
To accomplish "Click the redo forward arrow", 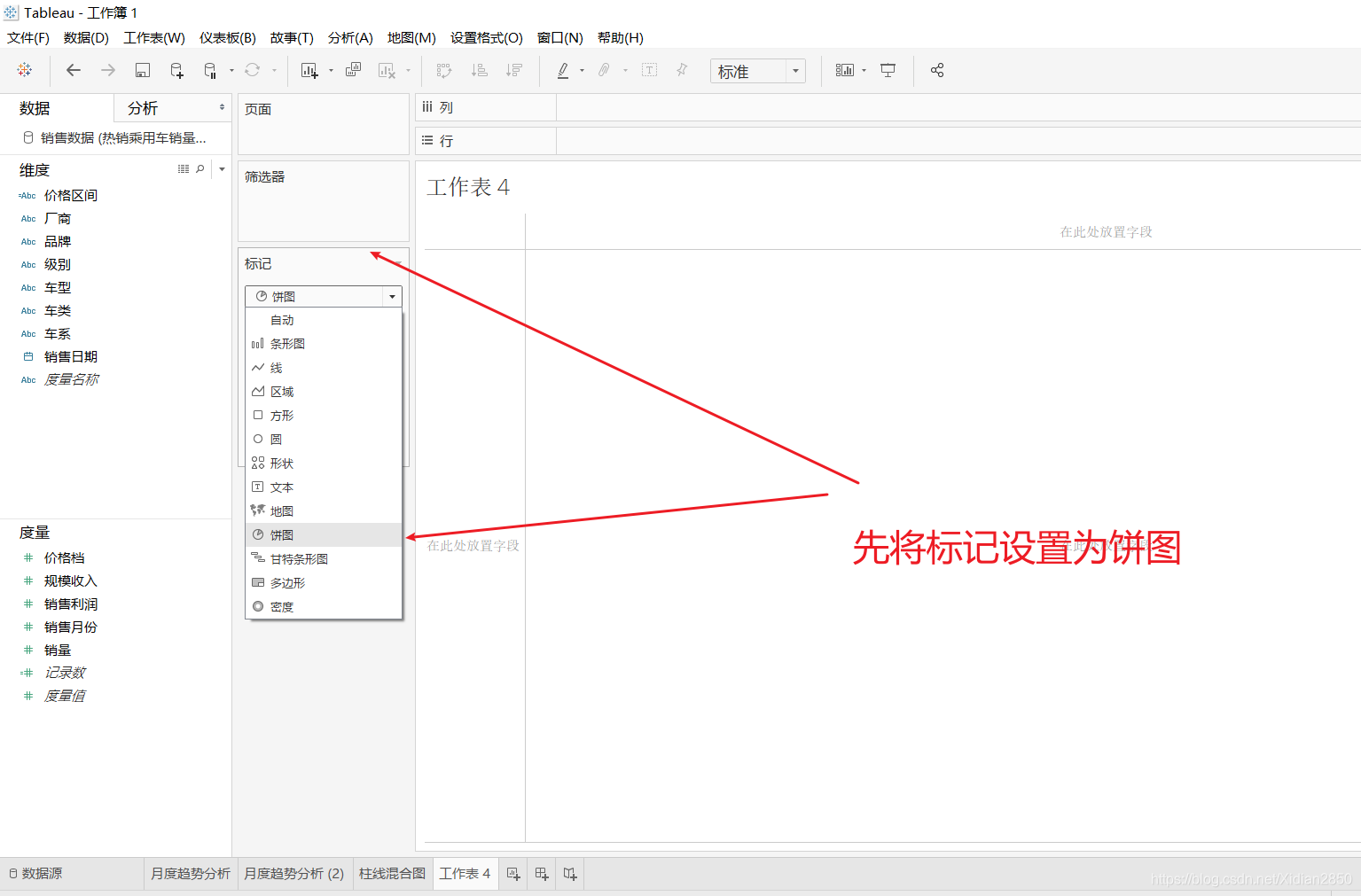I will pyautogui.click(x=108, y=70).
